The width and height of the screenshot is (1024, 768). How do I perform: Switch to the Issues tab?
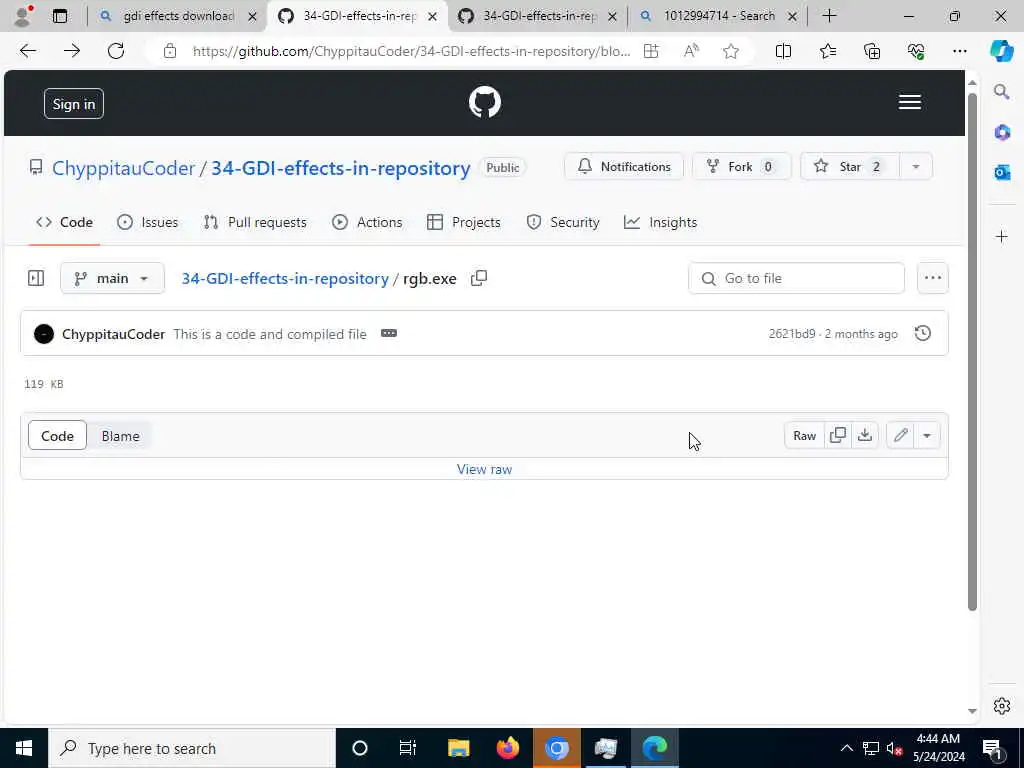pyautogui.click(x=148, y=222)
